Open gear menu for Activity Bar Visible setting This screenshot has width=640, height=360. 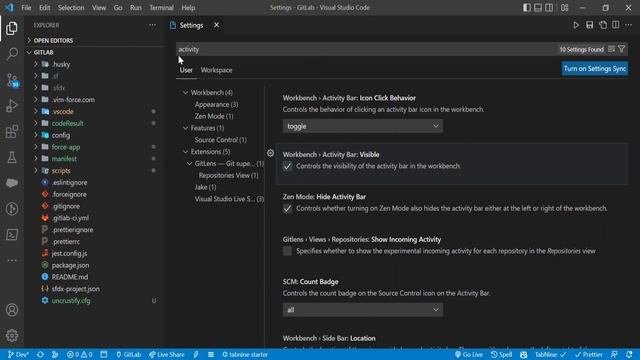click(x=270, y=153)
